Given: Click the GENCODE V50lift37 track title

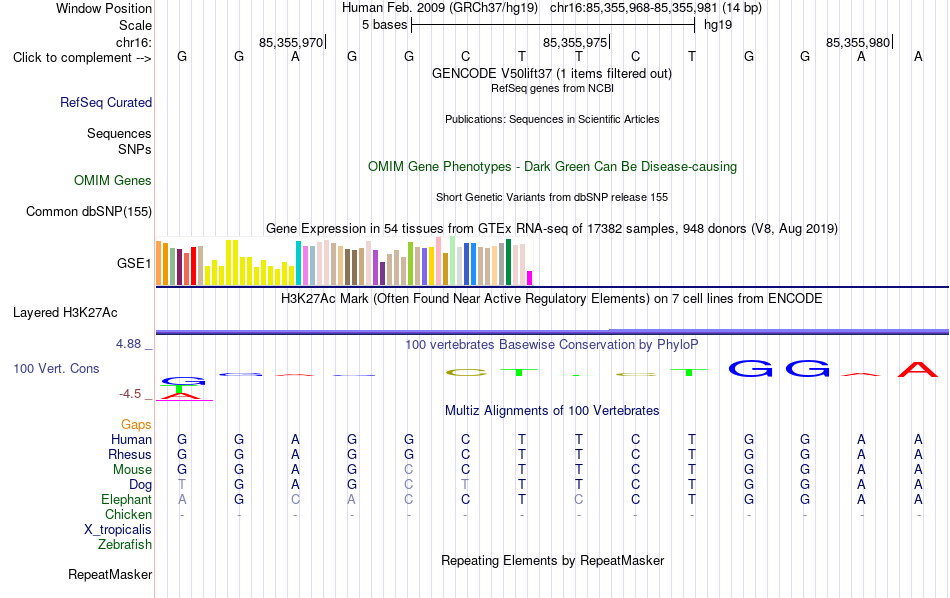Looking at the screenshot, I should [552, 73].
